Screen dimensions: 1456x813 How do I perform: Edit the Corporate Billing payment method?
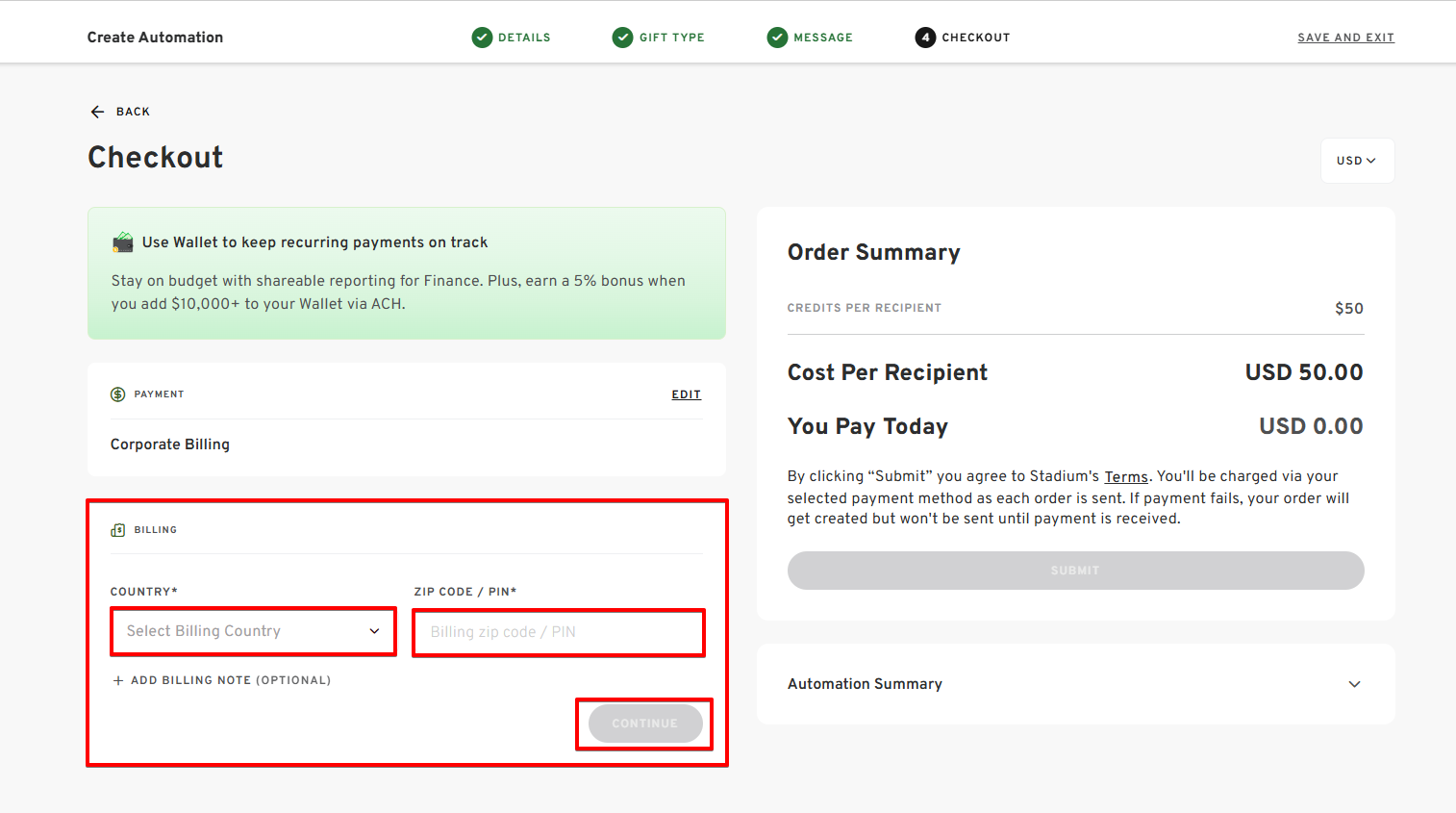[x=686, y=394]
